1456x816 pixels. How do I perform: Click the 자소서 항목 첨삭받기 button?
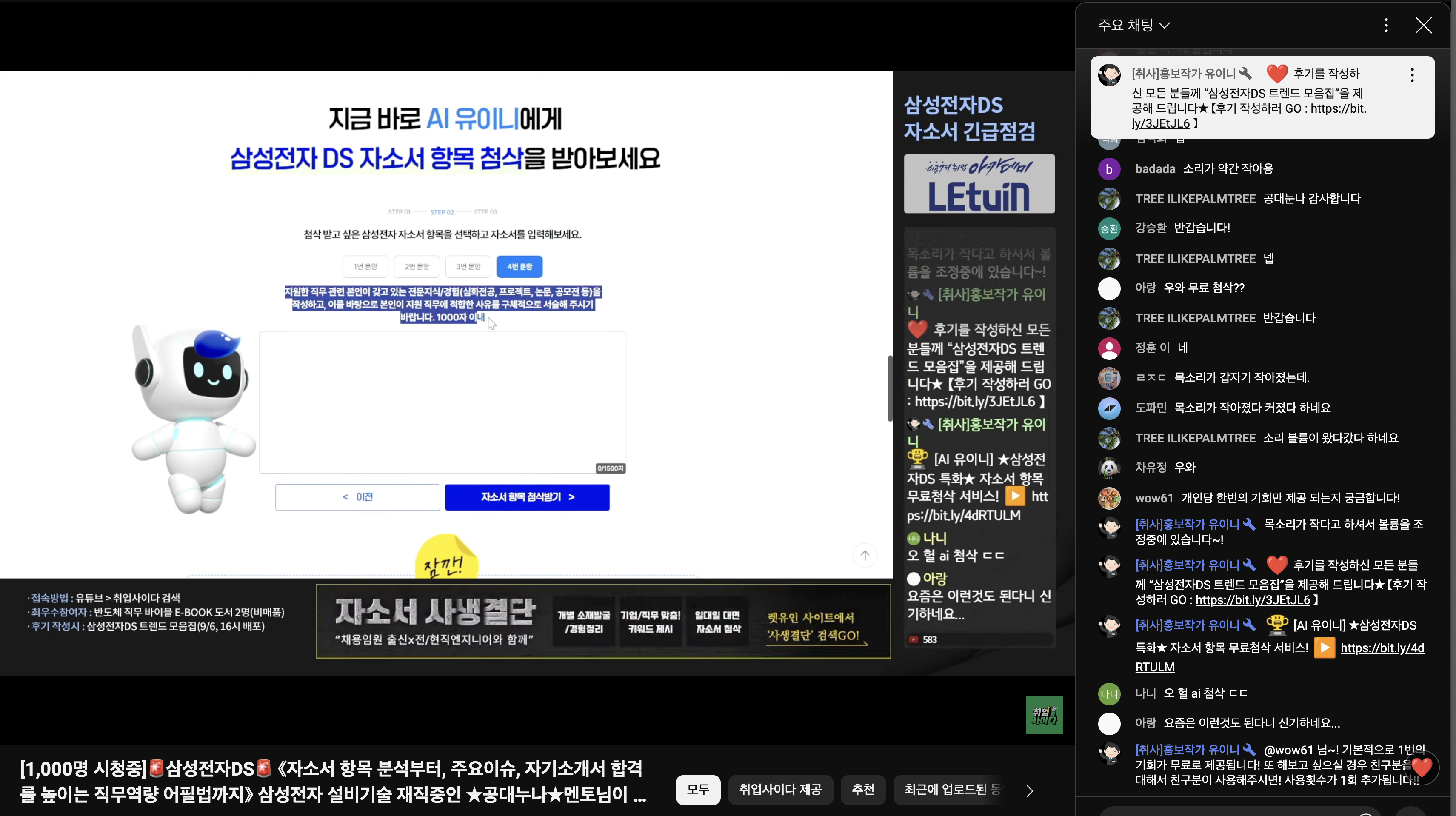(527, 497)
